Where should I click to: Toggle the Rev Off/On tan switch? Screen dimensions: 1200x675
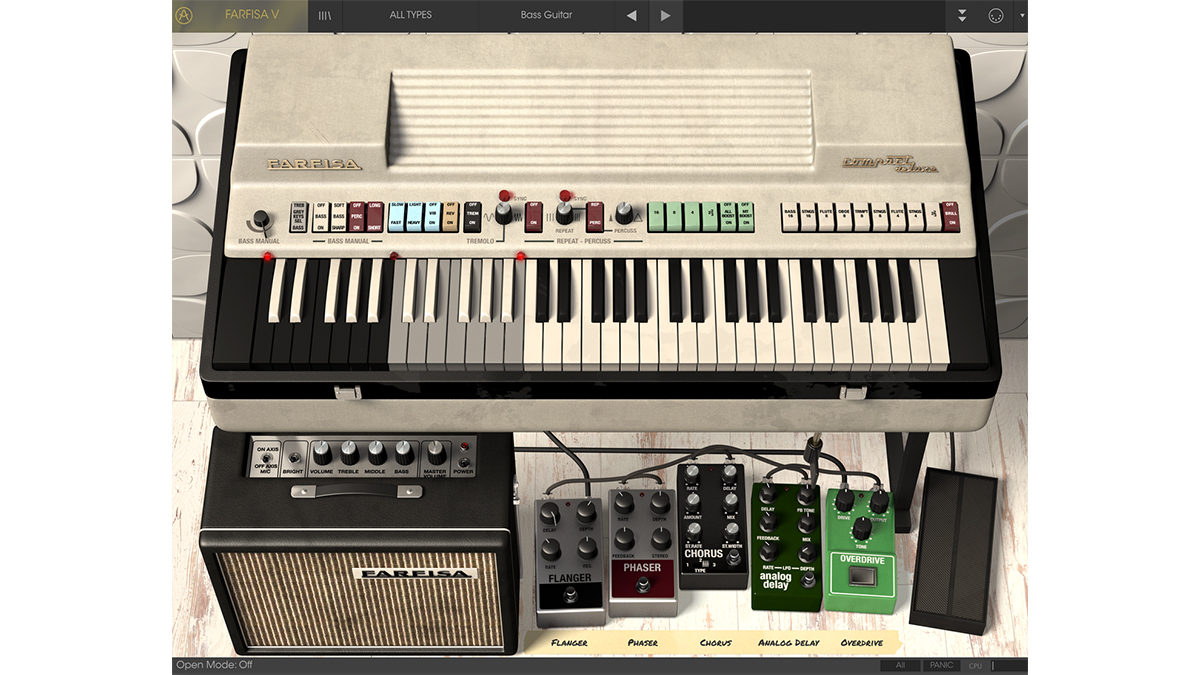coord(451,217)
